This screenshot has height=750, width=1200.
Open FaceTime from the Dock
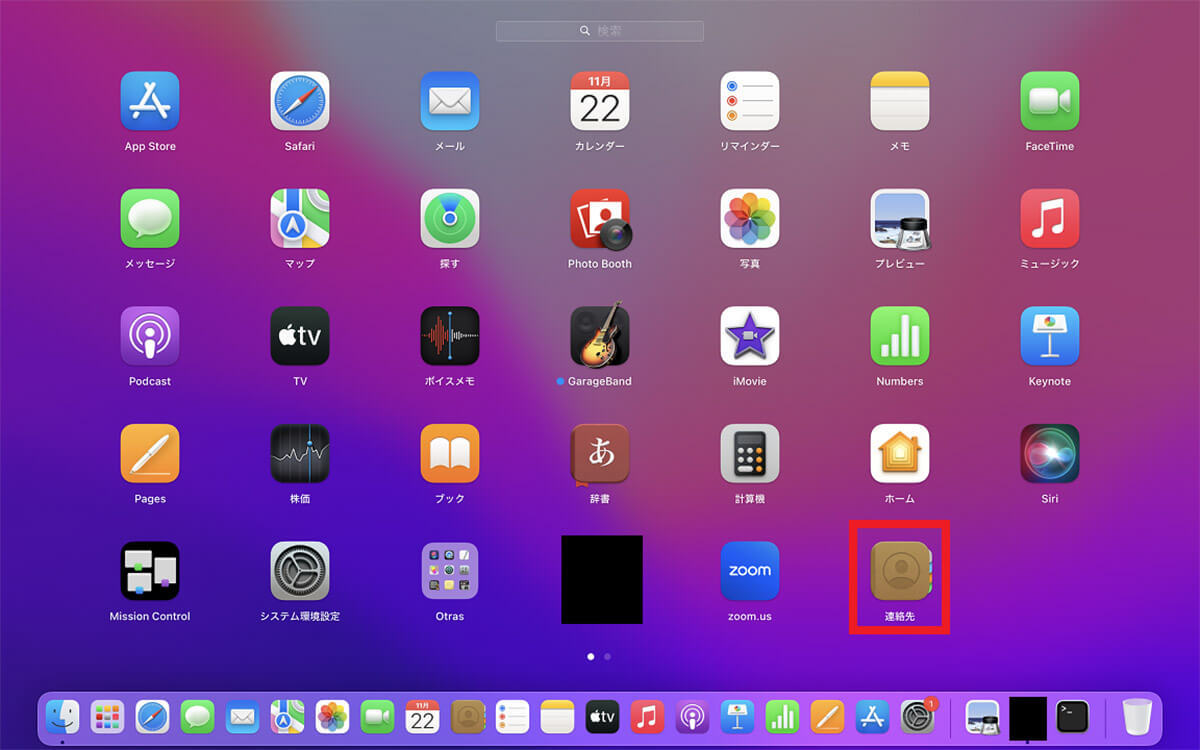(x=377, y=716)
